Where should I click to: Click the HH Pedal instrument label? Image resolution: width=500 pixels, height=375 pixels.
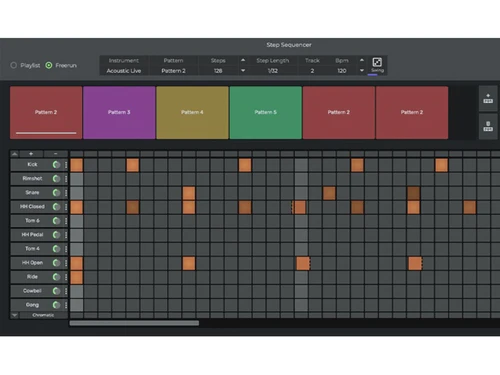point(32,235)
